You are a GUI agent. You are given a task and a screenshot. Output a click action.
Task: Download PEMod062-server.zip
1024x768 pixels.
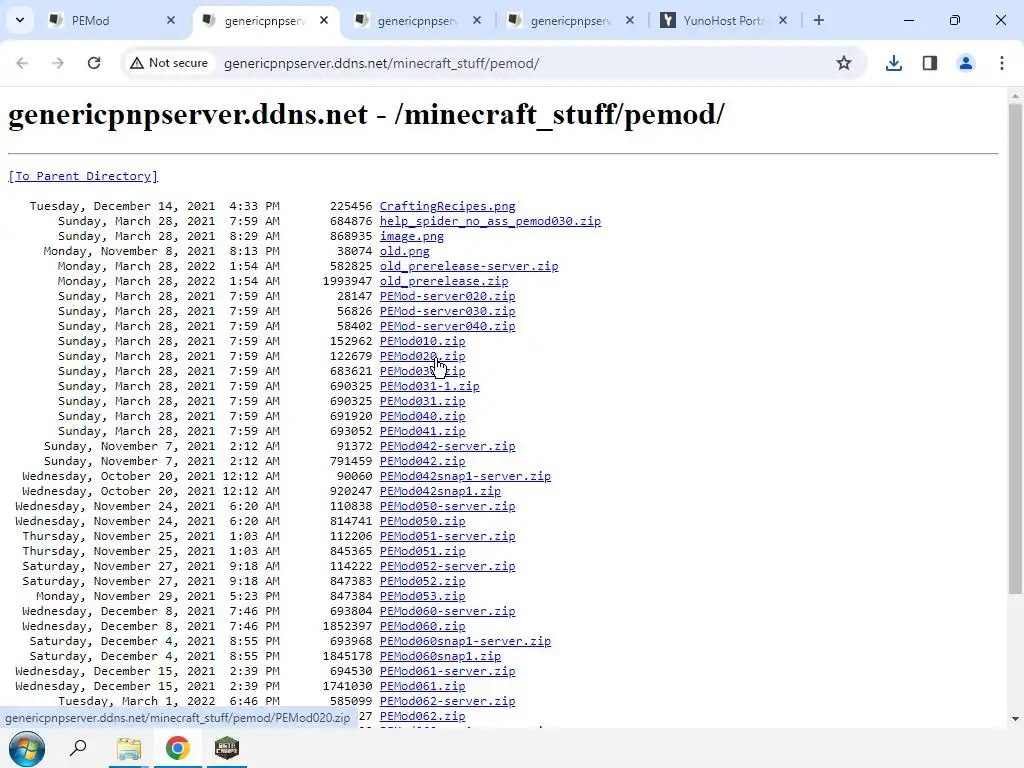pos(447,702)
